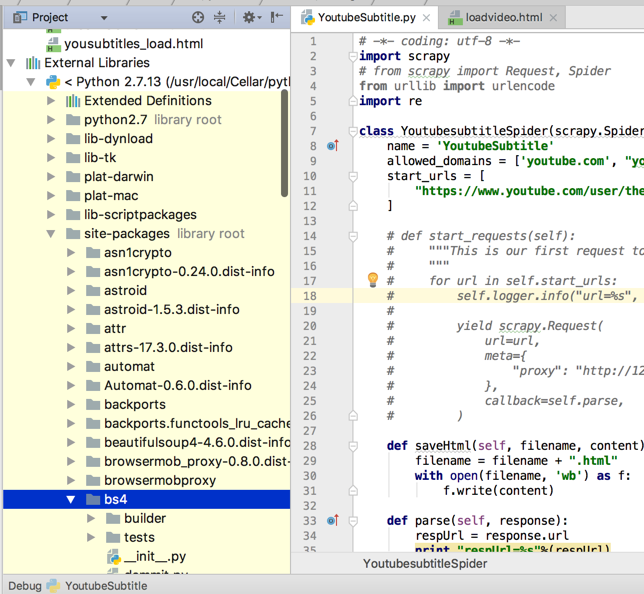Close the YoutubeSubtitle.py tab
The image size is (644, 594).
pyautogui.click(x=426, y=18)
